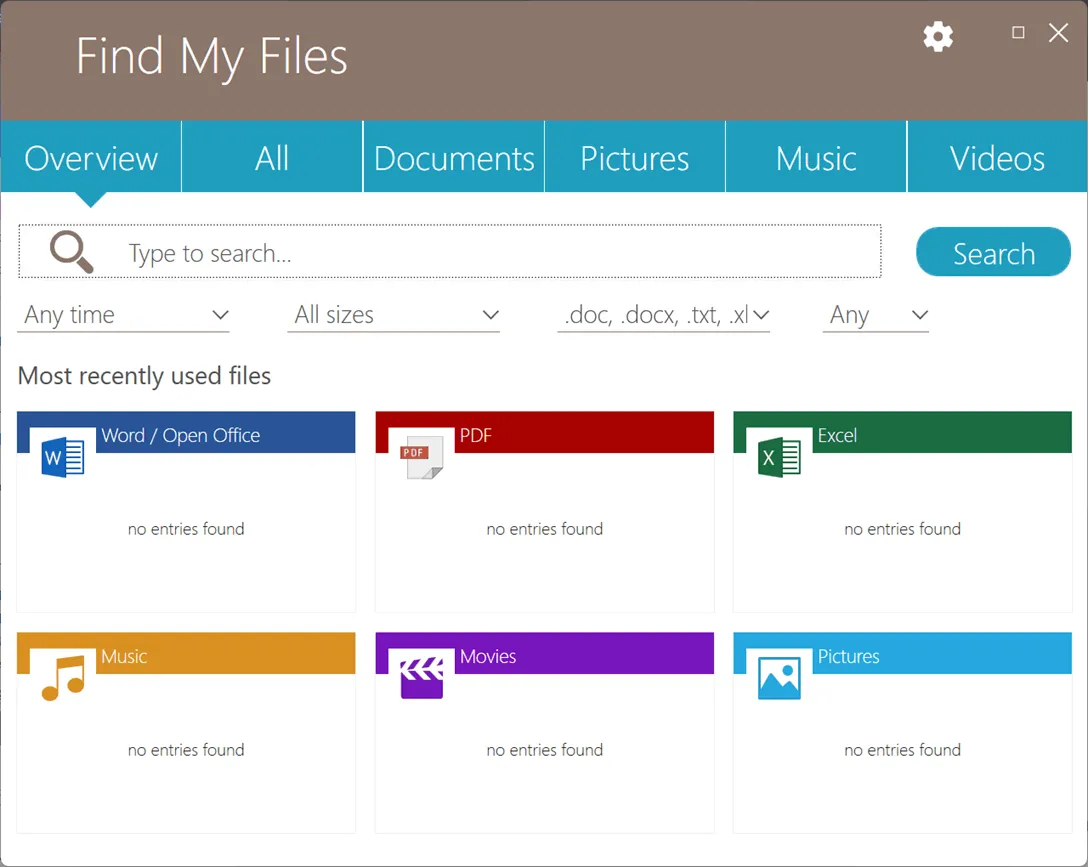
Task: Select the Pictures image icon
Action: point(778,678)
